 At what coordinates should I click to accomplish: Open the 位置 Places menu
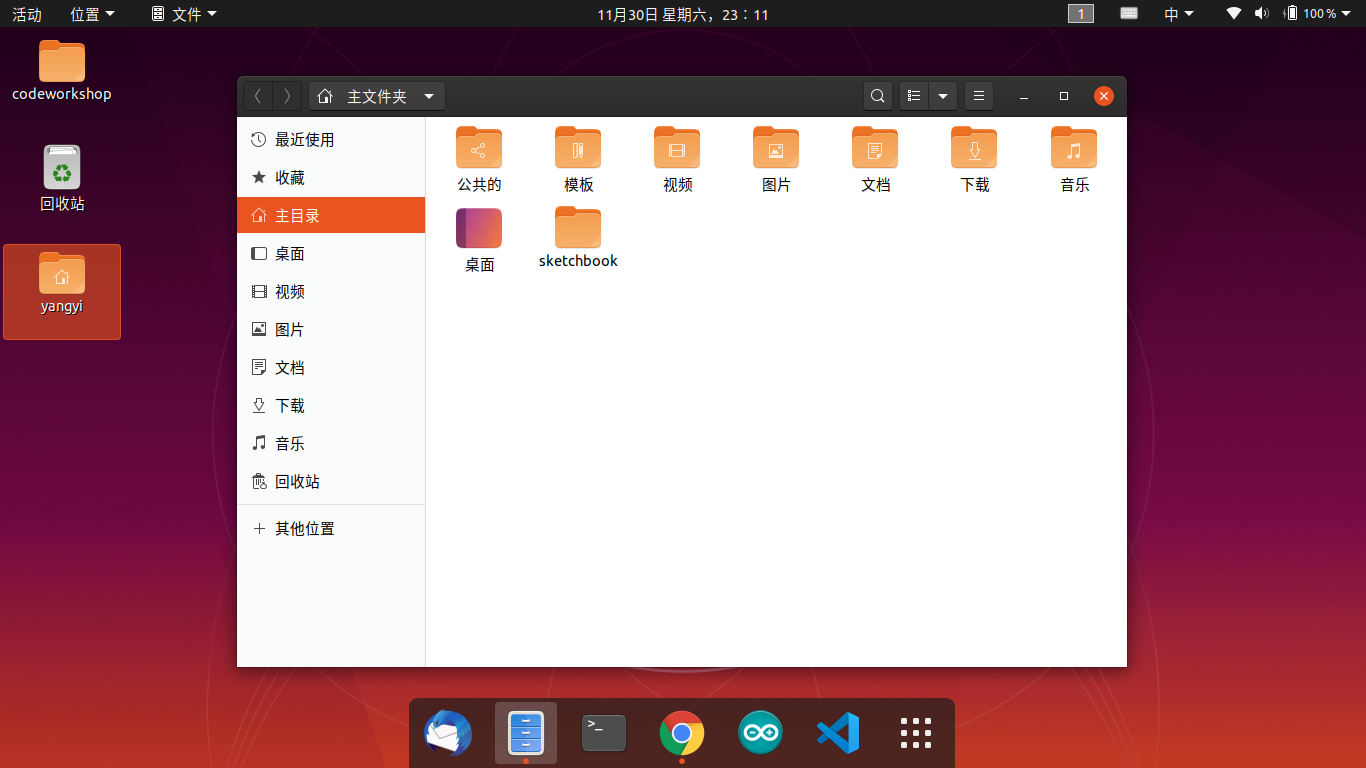click(x=92, y=14)
